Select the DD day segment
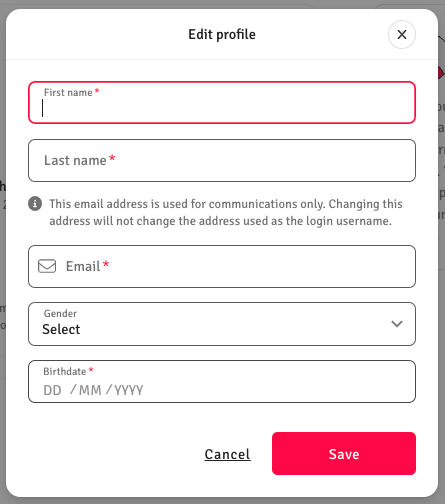445x504 pixels. (x=52, y=390)
